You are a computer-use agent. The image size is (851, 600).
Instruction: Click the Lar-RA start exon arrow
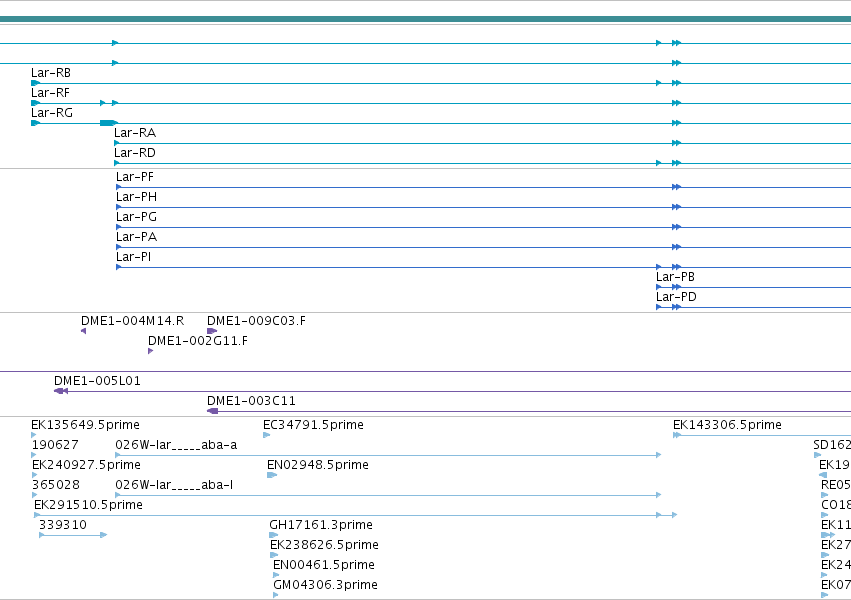117,143
